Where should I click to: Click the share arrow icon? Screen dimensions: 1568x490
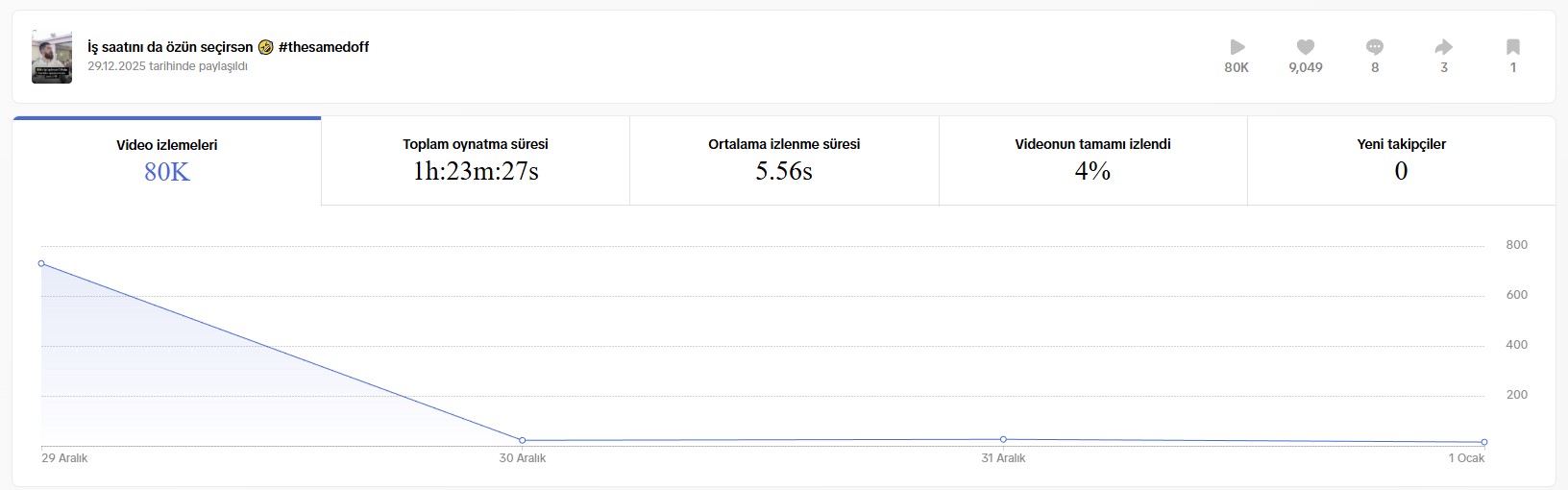pyautogui.click(x=1443, y=47)
